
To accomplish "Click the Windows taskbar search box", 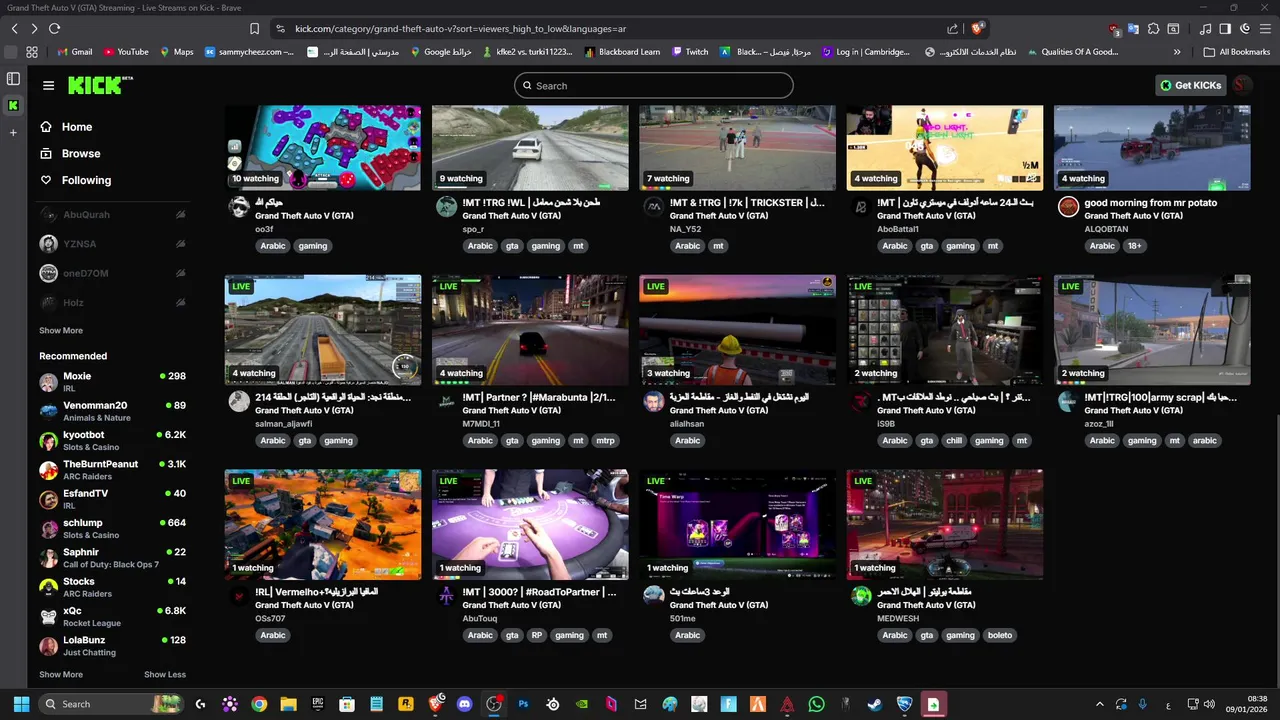I will pyautogui.click(x=112, y=704).
